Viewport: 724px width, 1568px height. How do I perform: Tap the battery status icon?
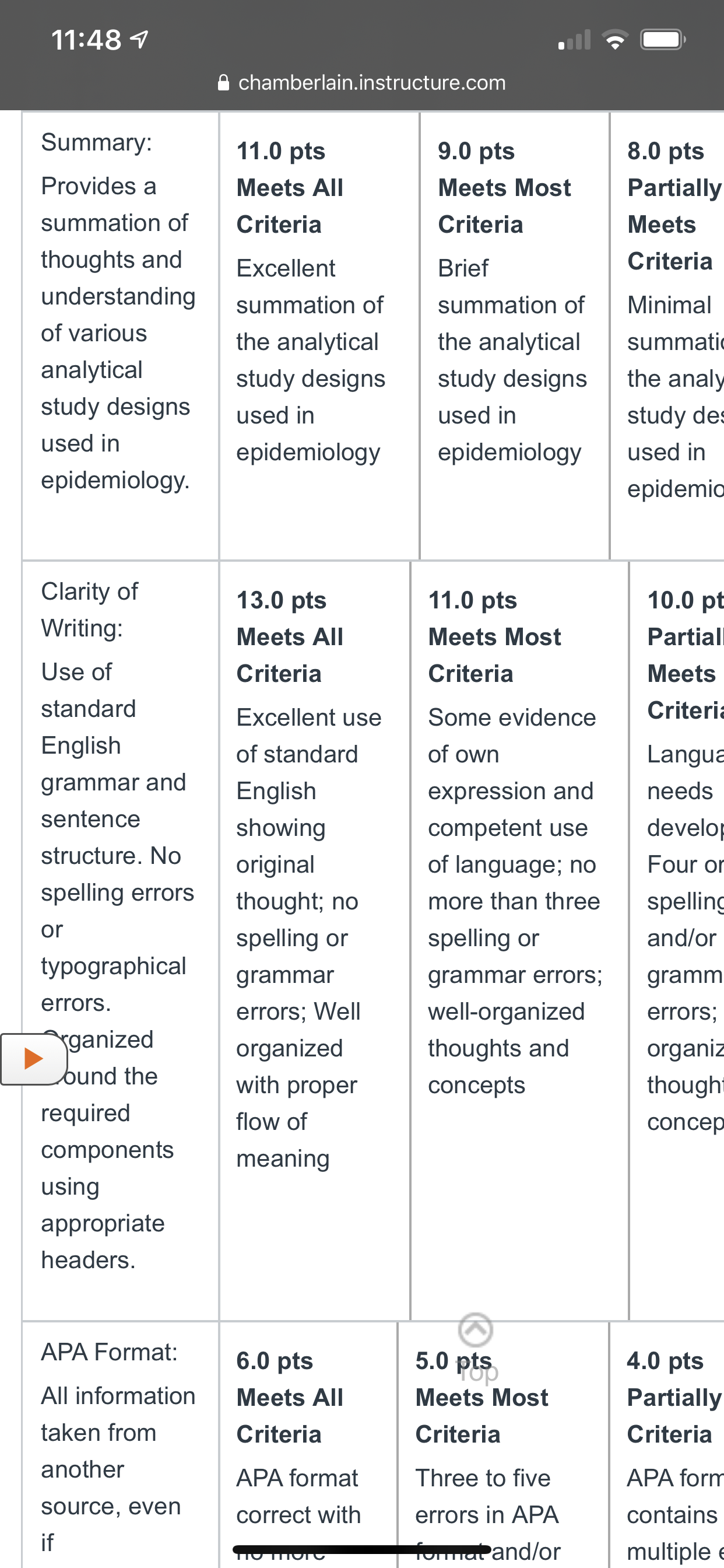coord(663,40)
